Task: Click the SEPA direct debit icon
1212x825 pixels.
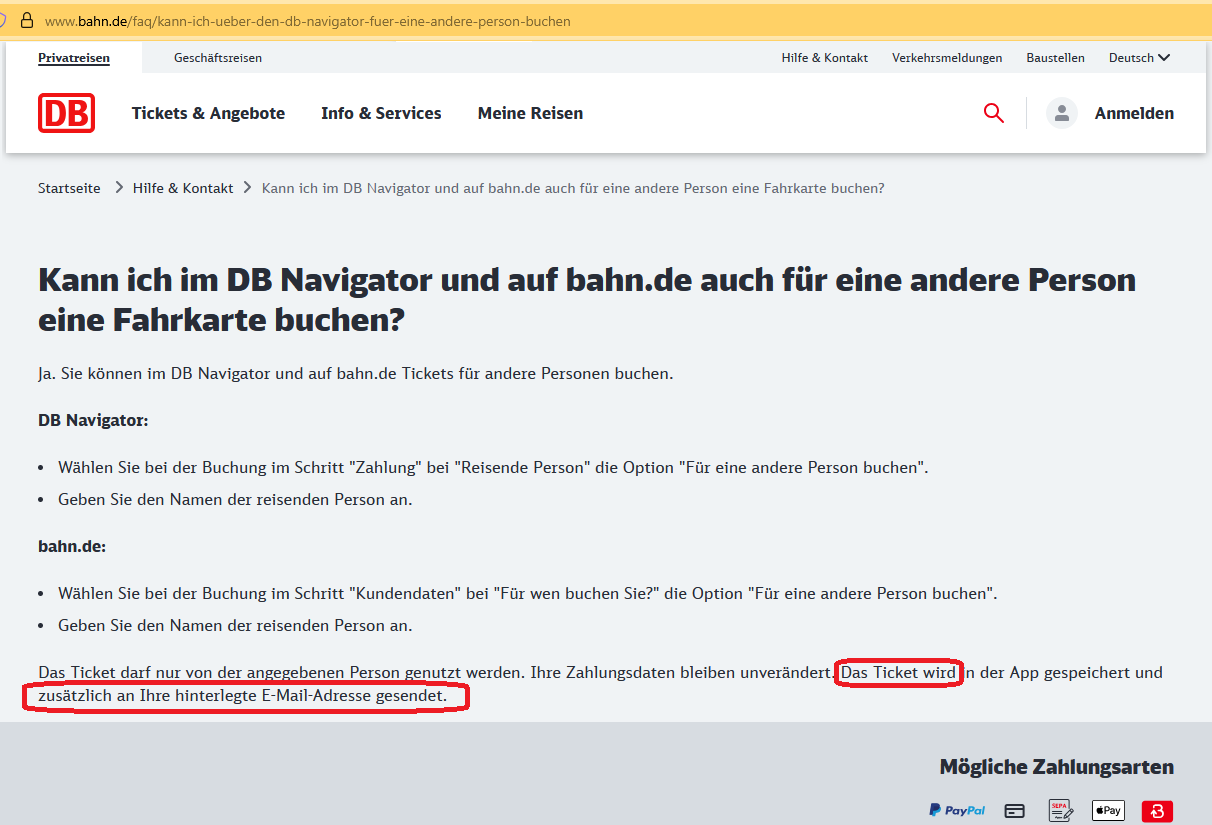Action: [x=1060, y=810]
